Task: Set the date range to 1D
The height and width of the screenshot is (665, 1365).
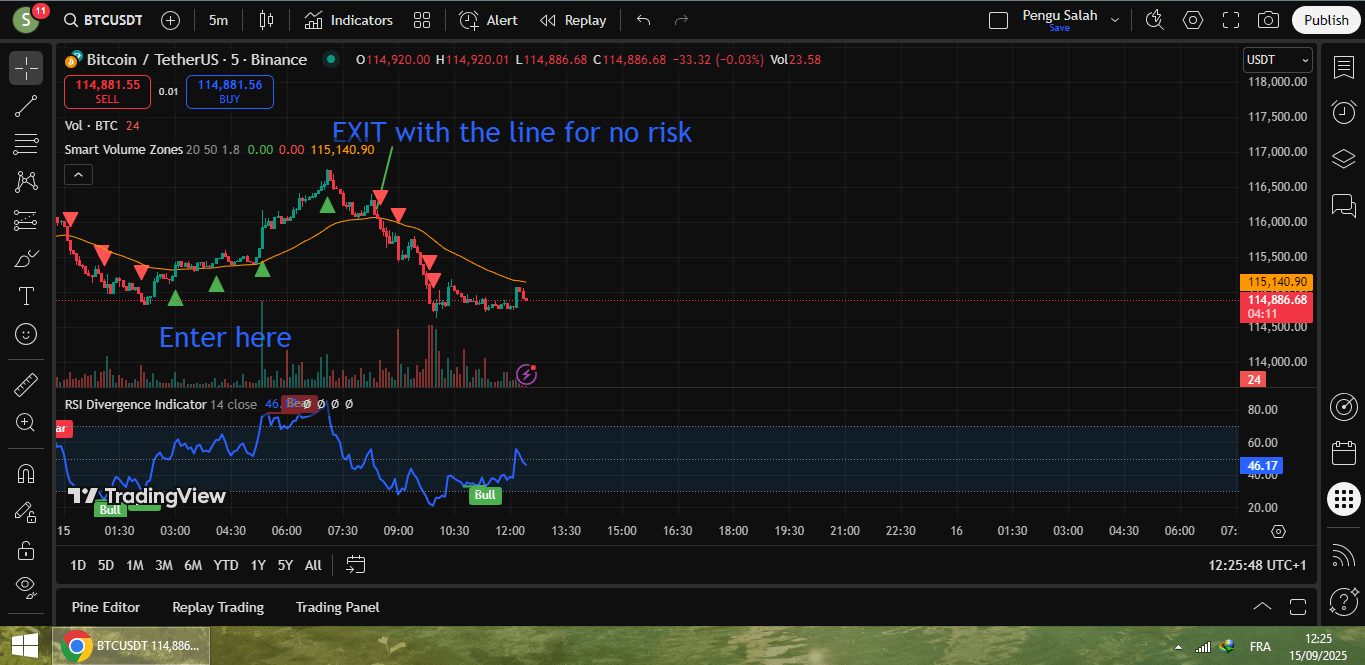Action: [78, 565]
